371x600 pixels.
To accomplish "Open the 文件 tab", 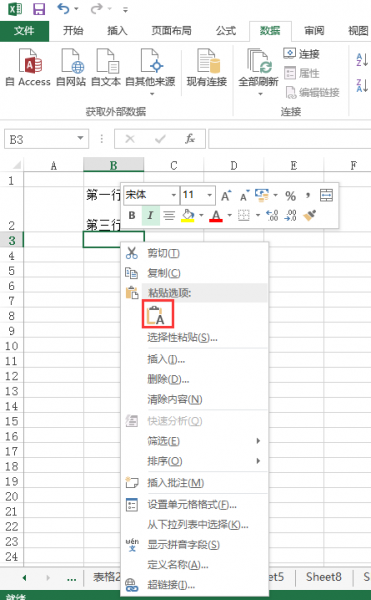I will (x=24, y=31).
